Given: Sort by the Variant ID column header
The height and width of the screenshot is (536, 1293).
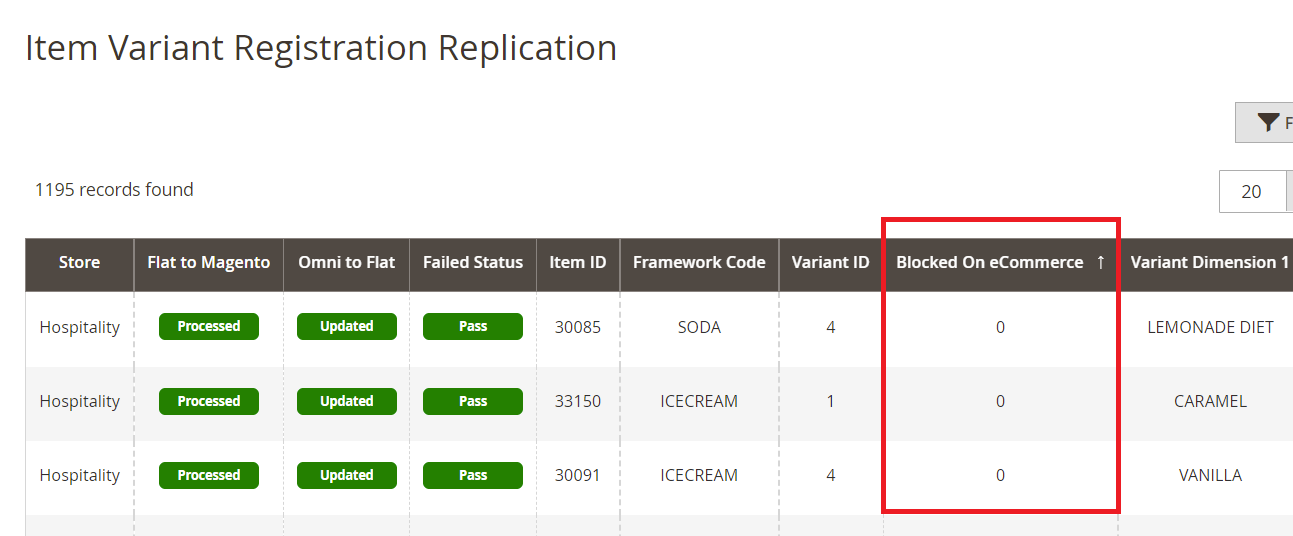Looking at the screenshot, I should click(830, 263).
